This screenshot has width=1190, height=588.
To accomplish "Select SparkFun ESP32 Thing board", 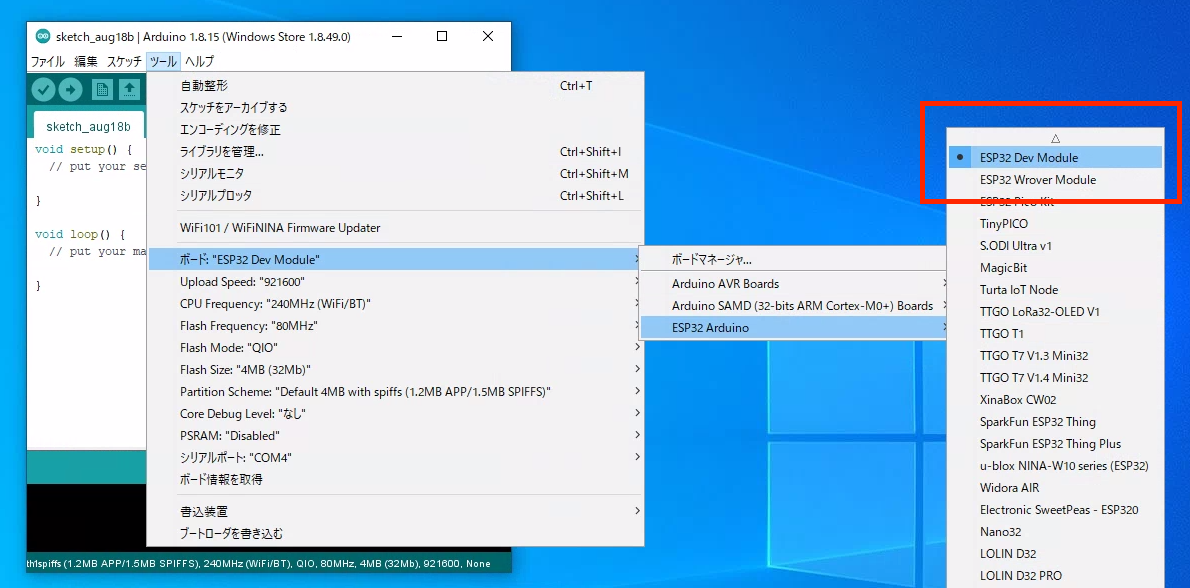I will click(x=1055, y=422).
